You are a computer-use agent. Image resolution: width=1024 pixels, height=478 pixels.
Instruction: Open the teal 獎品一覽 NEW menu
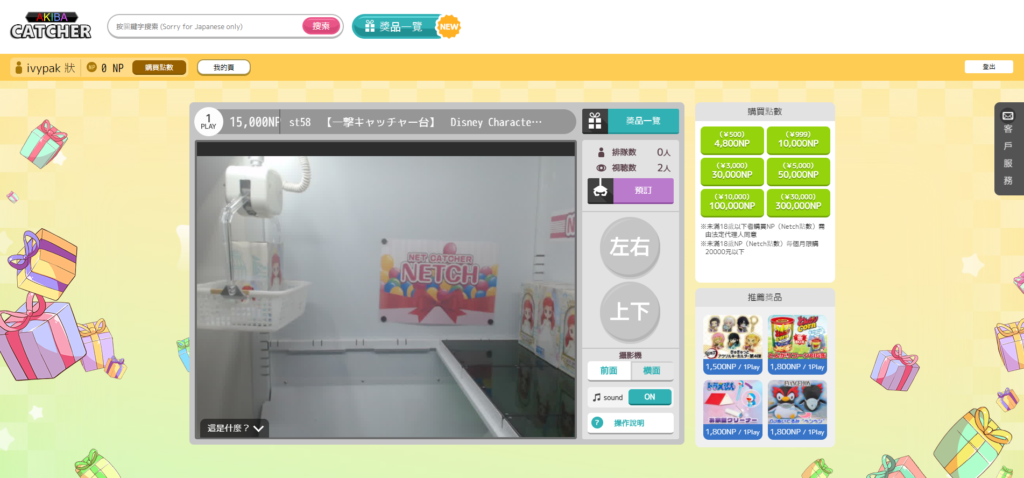(406, 27)
